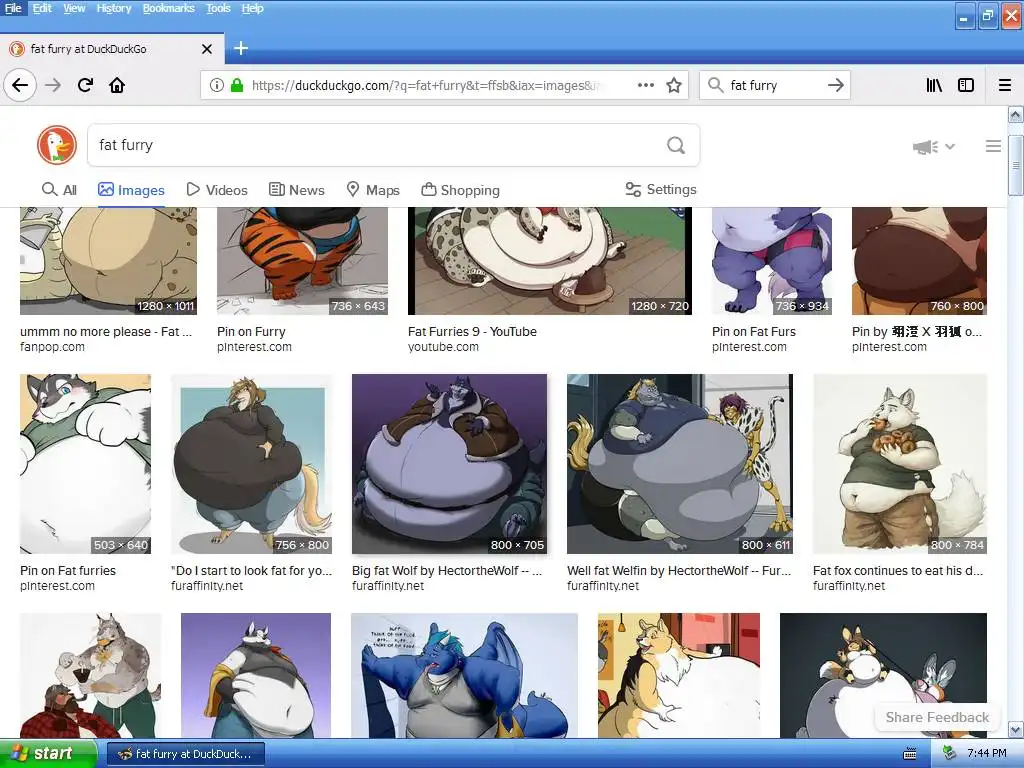Screen dimensions: 1024x768
Task: Click the fanpop.com source link
Action: [52, 347]
